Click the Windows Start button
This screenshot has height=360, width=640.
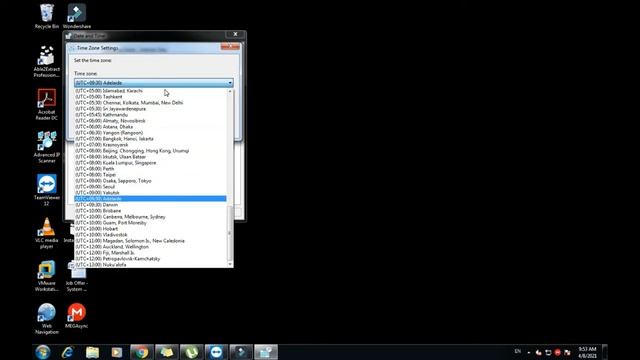(42, 352)
